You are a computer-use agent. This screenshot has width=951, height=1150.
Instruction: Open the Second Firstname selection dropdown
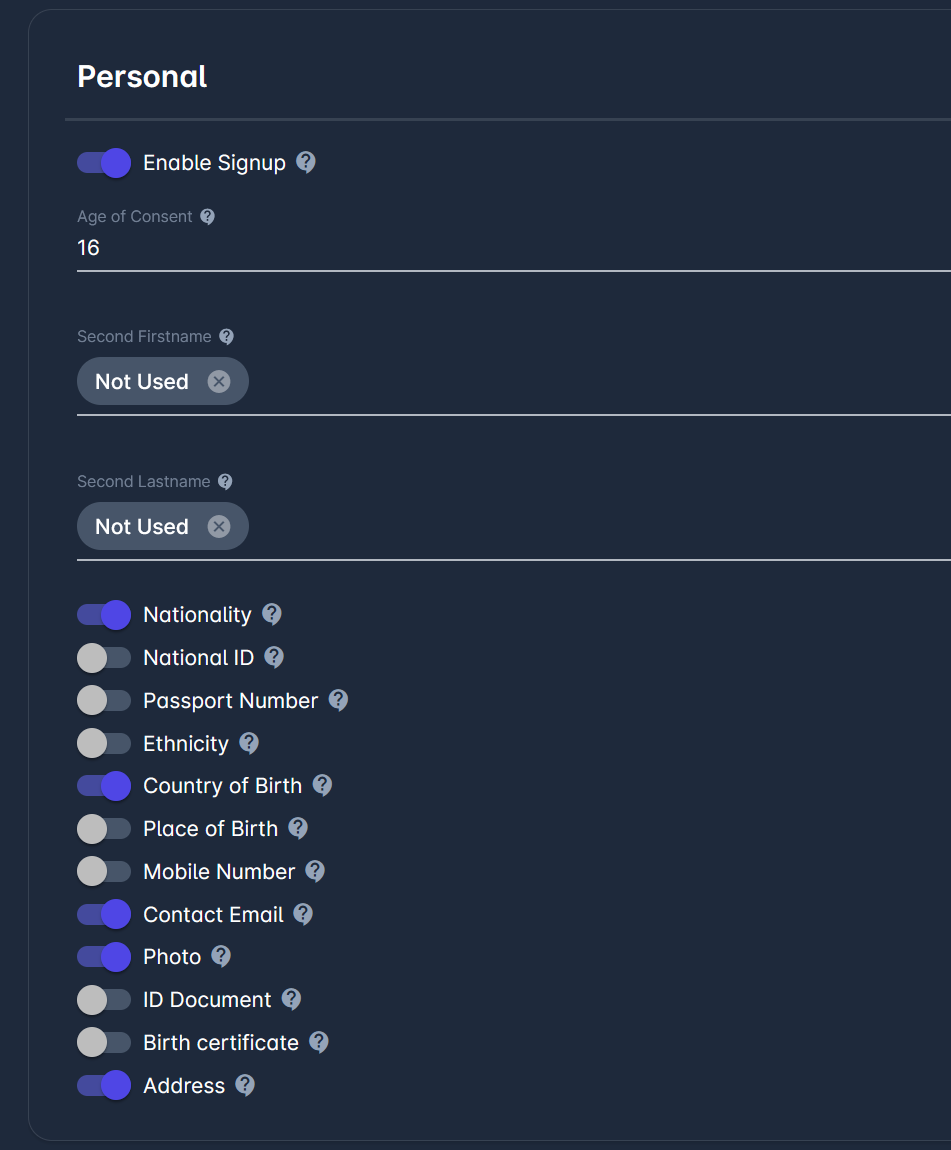(600, 382)
